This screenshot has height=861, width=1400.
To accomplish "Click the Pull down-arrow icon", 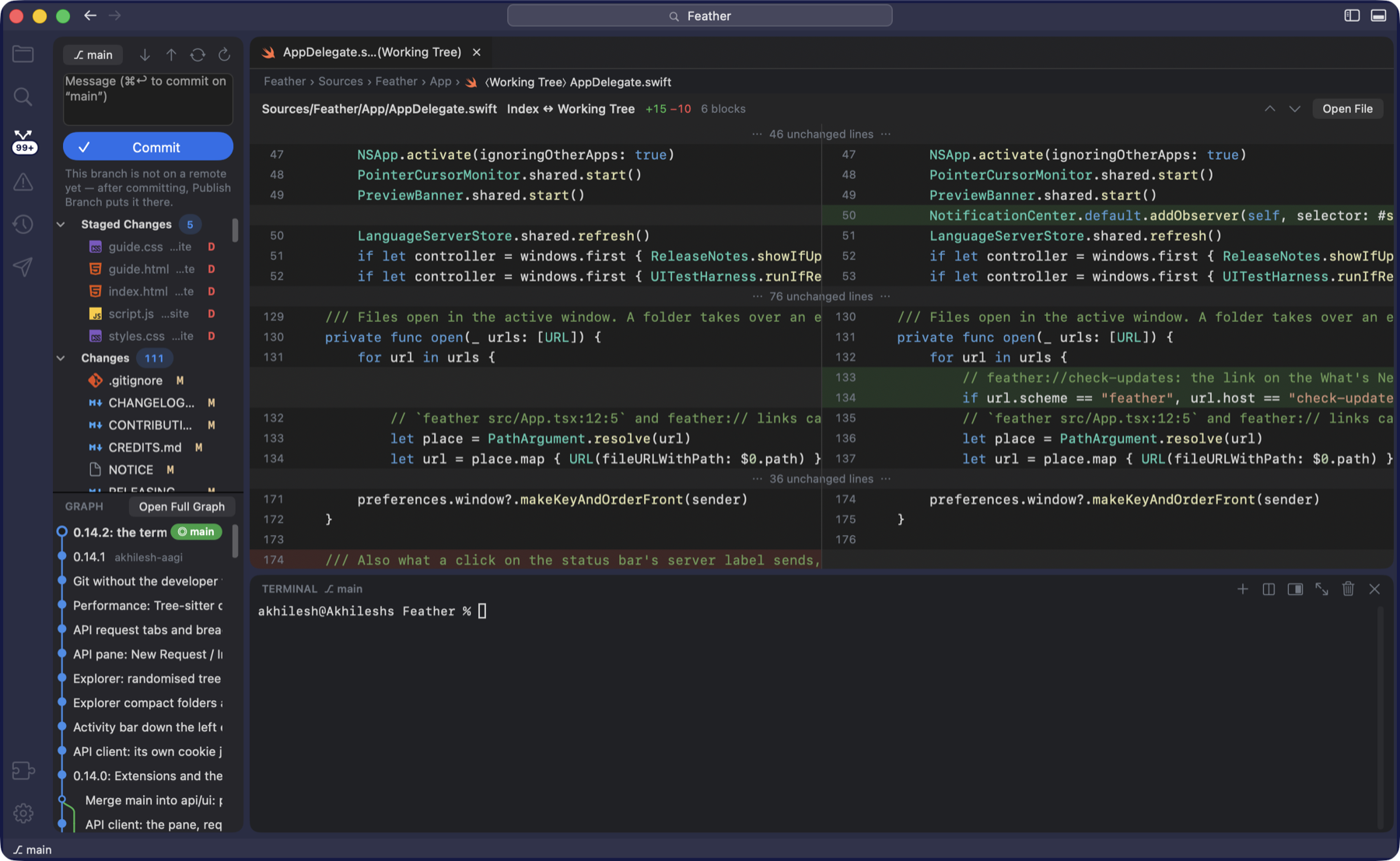I will pos(145,54).
